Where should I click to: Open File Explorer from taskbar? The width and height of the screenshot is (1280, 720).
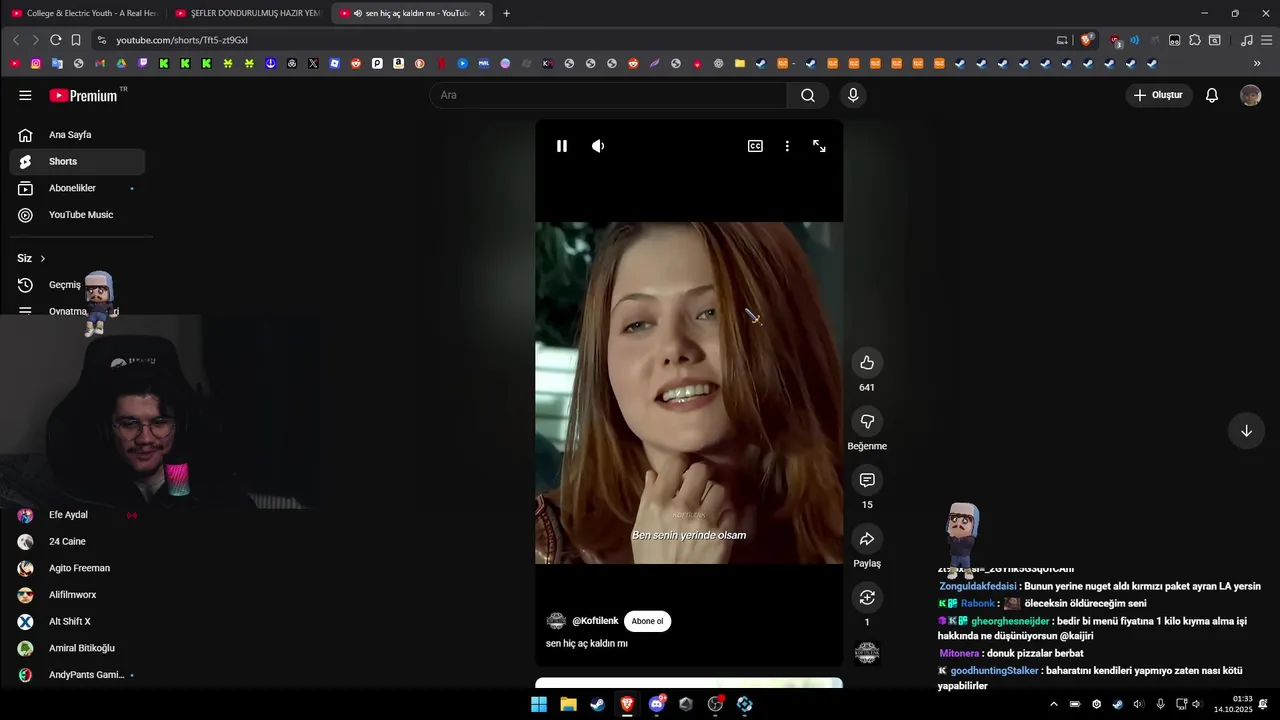pos(568,704)
